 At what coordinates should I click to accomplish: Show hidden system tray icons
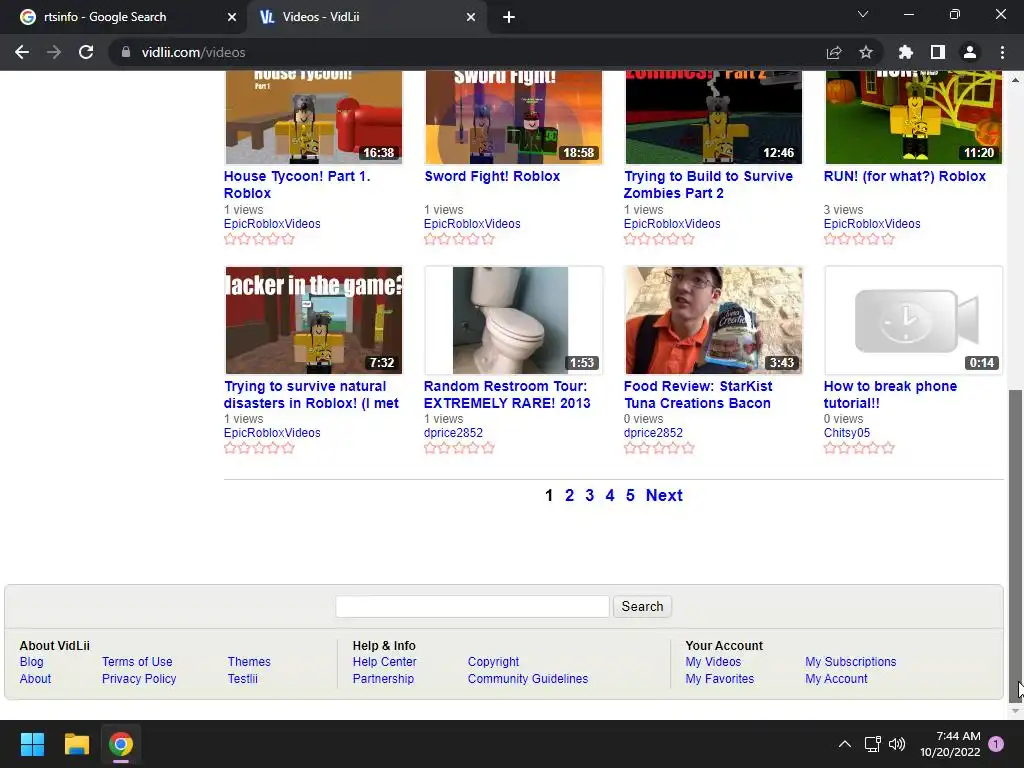[844, 744]
